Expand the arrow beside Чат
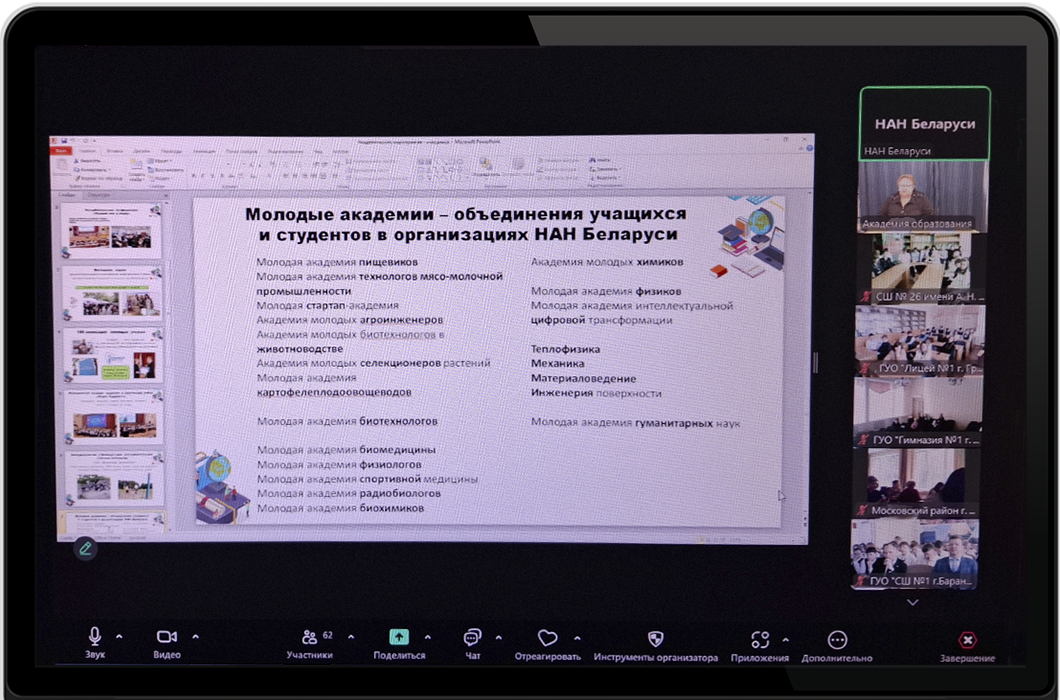Viewport: 1060px width, 700px height. coord(498,638)
